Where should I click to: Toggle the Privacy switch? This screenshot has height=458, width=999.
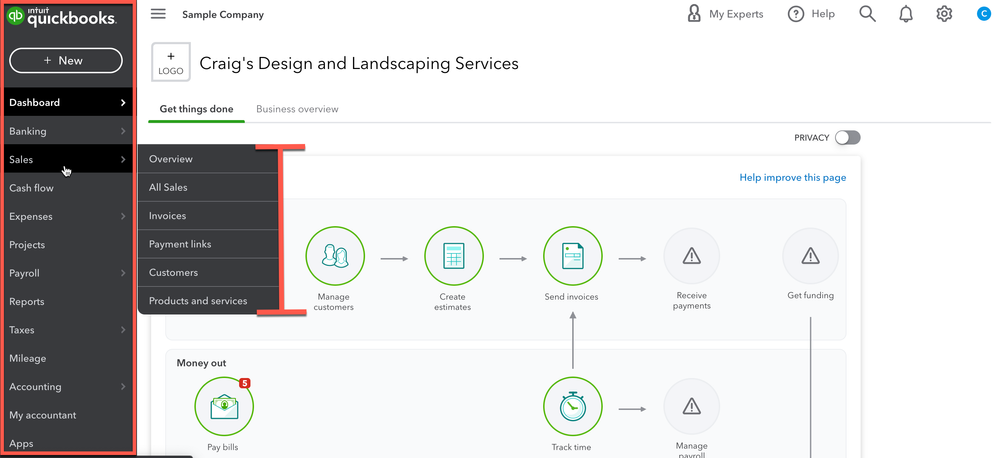847,138
